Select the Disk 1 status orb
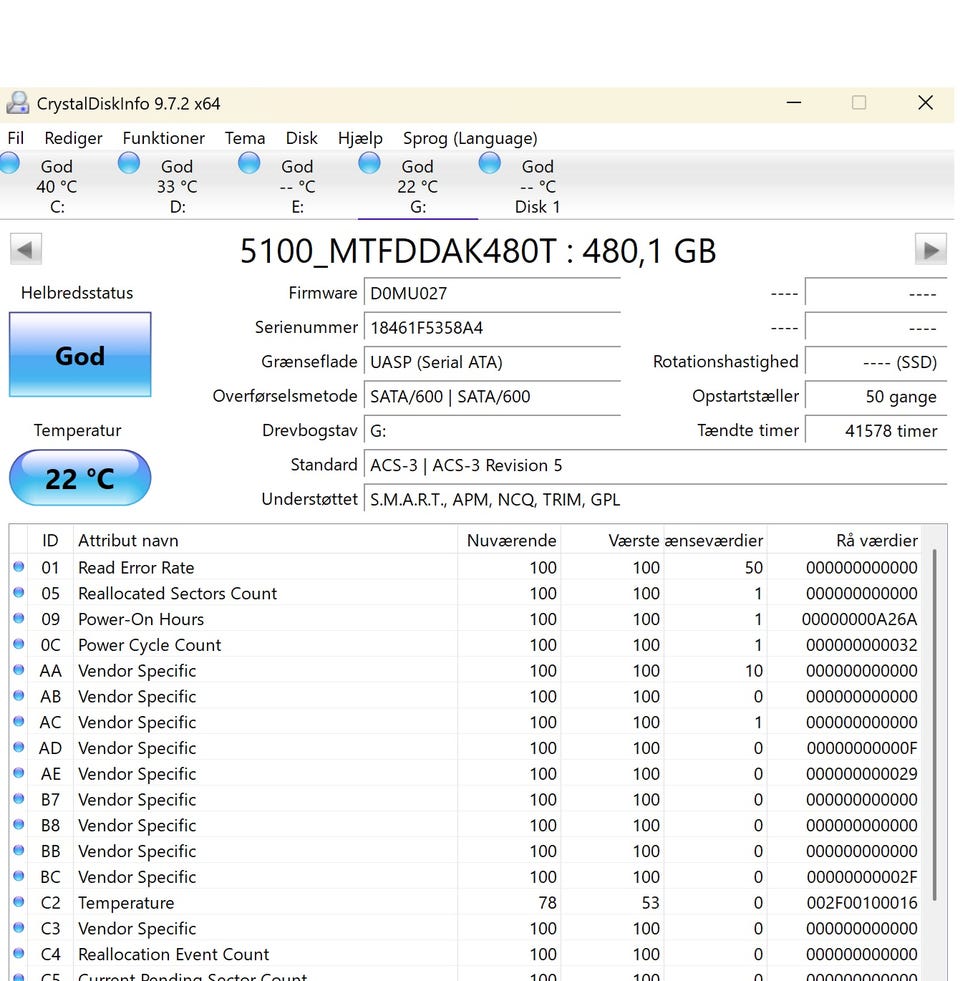960x981 pixels. tap(489, 164)
